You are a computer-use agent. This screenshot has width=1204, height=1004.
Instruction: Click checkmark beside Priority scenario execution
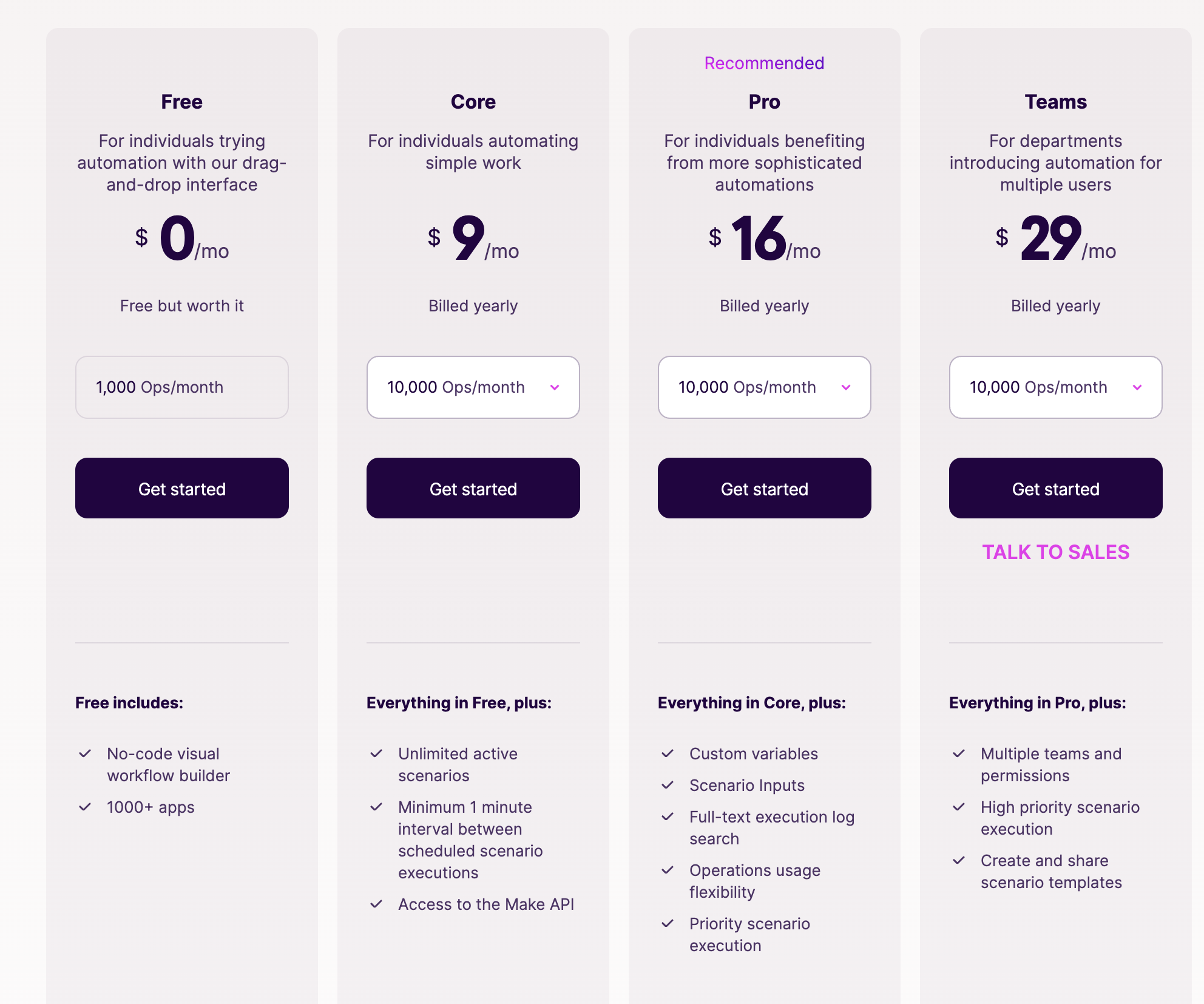coord(668,924)
